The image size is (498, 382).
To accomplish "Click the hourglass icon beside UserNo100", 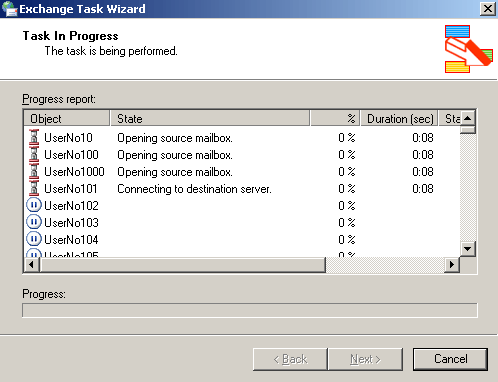I will [34, 155].
